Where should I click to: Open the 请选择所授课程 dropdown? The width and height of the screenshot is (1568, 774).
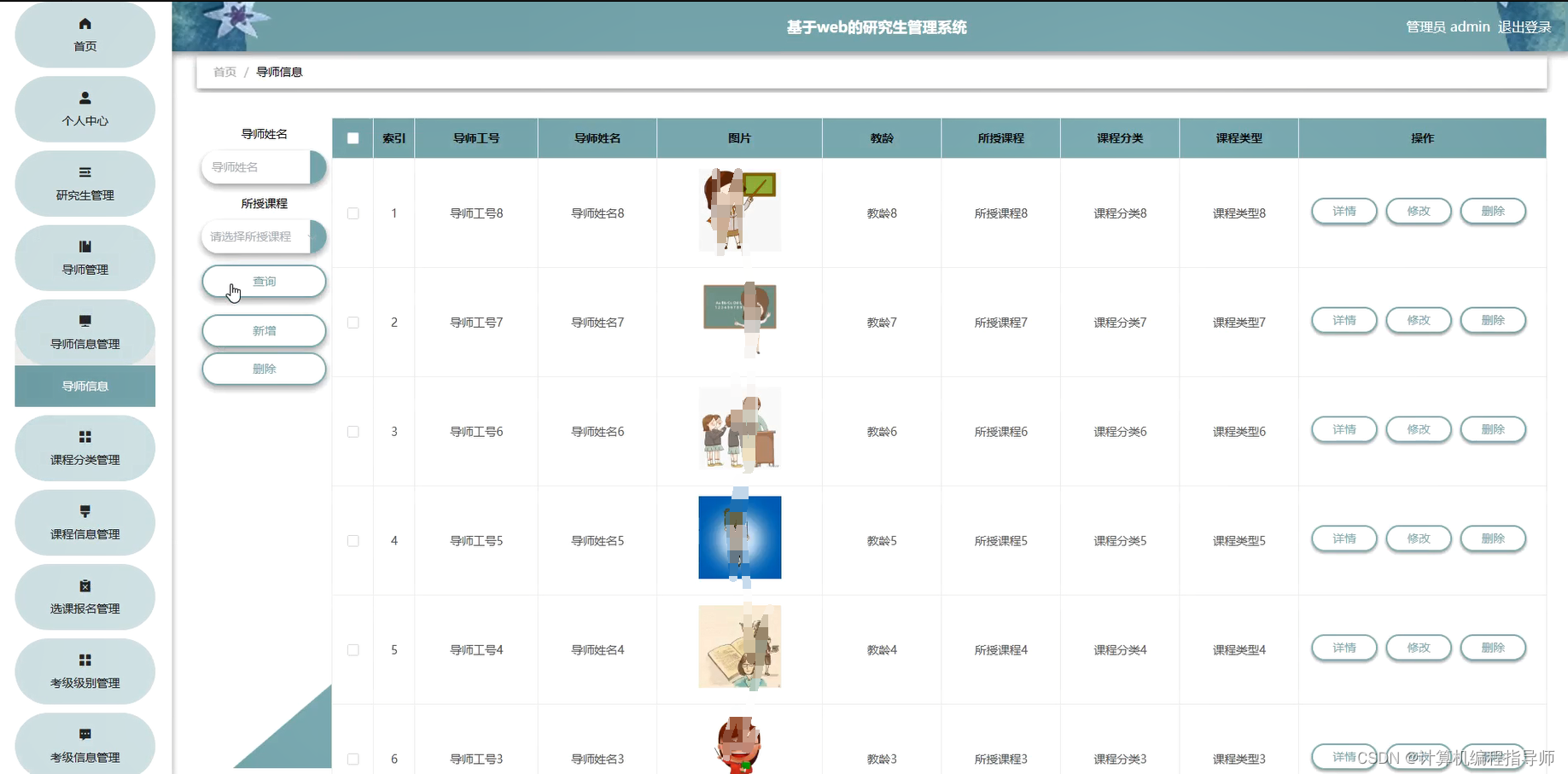(x=264, y=236)
